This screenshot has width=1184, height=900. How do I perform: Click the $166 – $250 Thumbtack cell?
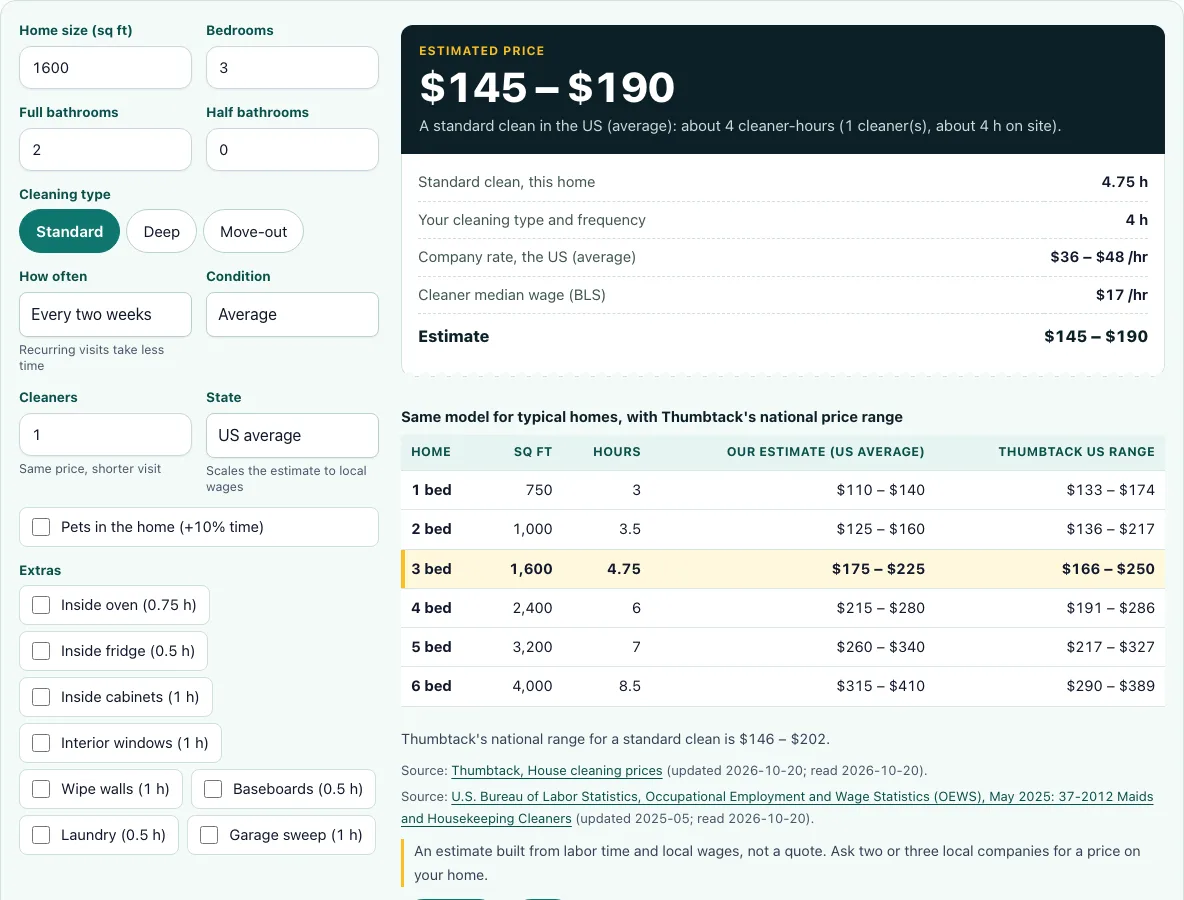[x=1108, y=569]
